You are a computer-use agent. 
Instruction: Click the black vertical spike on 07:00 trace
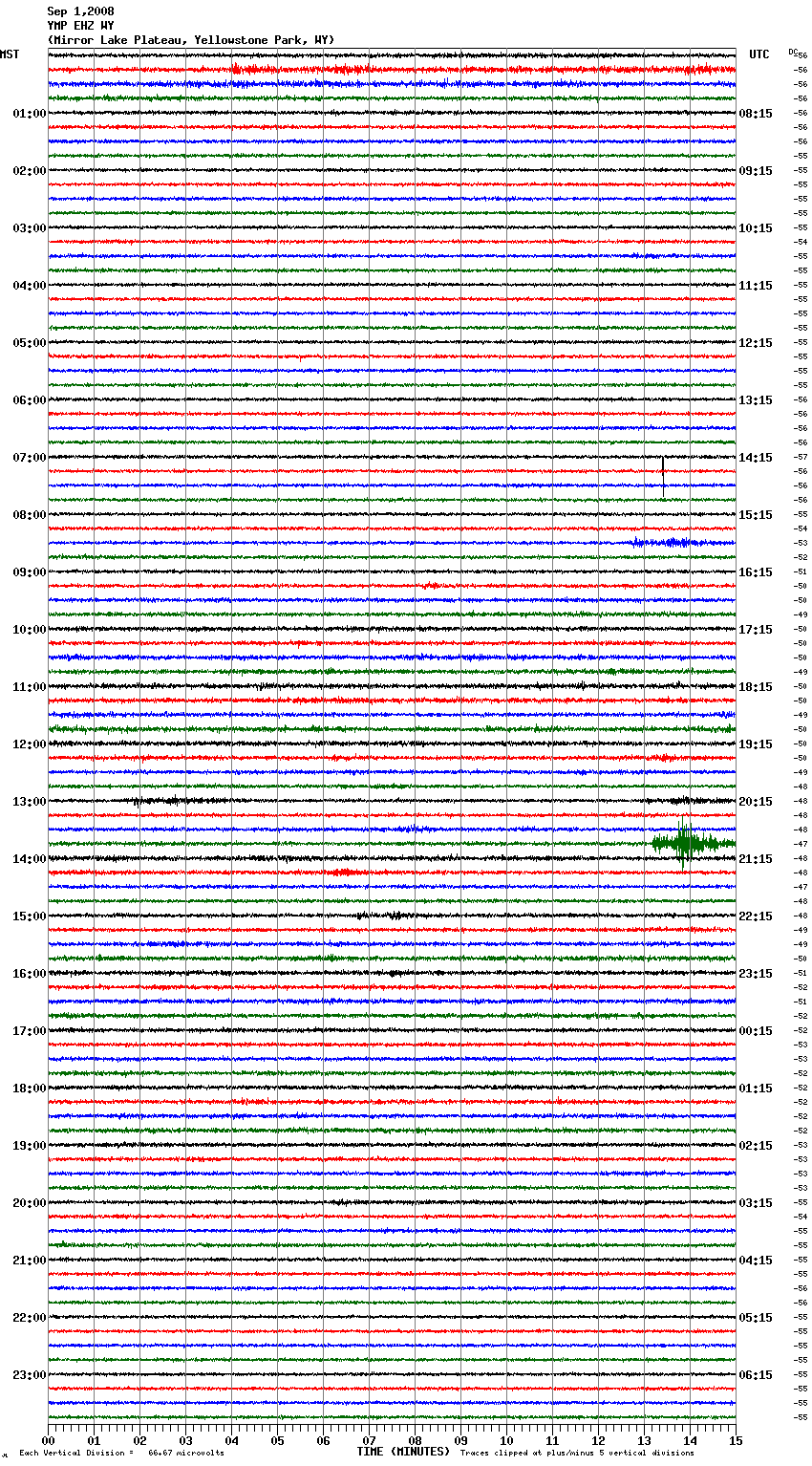(663, 475)
